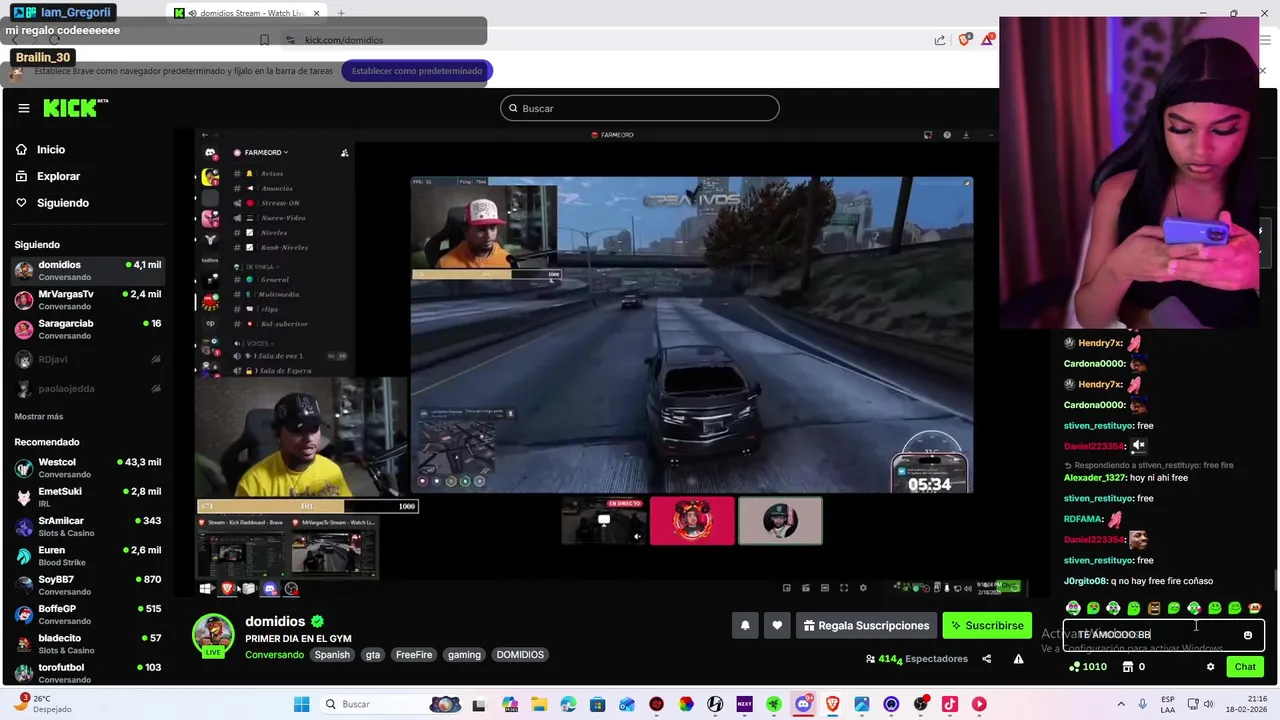
Task: Open the emoji picker in chat box
Action: coord(1247,635)
